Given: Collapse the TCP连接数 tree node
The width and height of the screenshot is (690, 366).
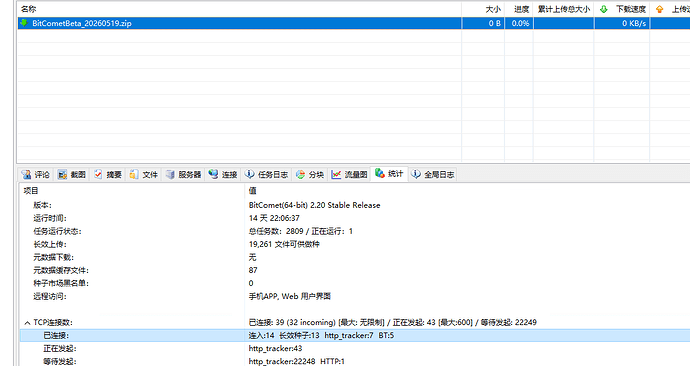Looking at the screenshot, I should click(27, 323).
